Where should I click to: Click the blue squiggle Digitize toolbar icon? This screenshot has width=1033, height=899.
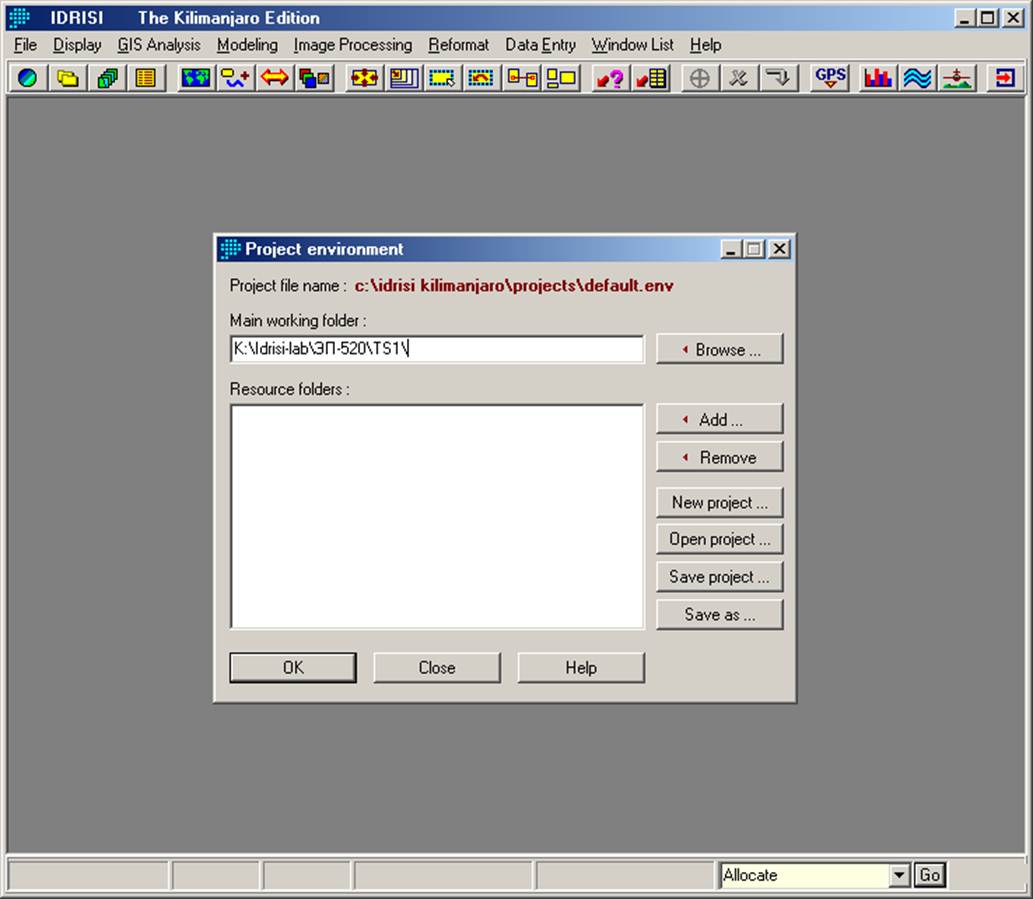[235, 78]
